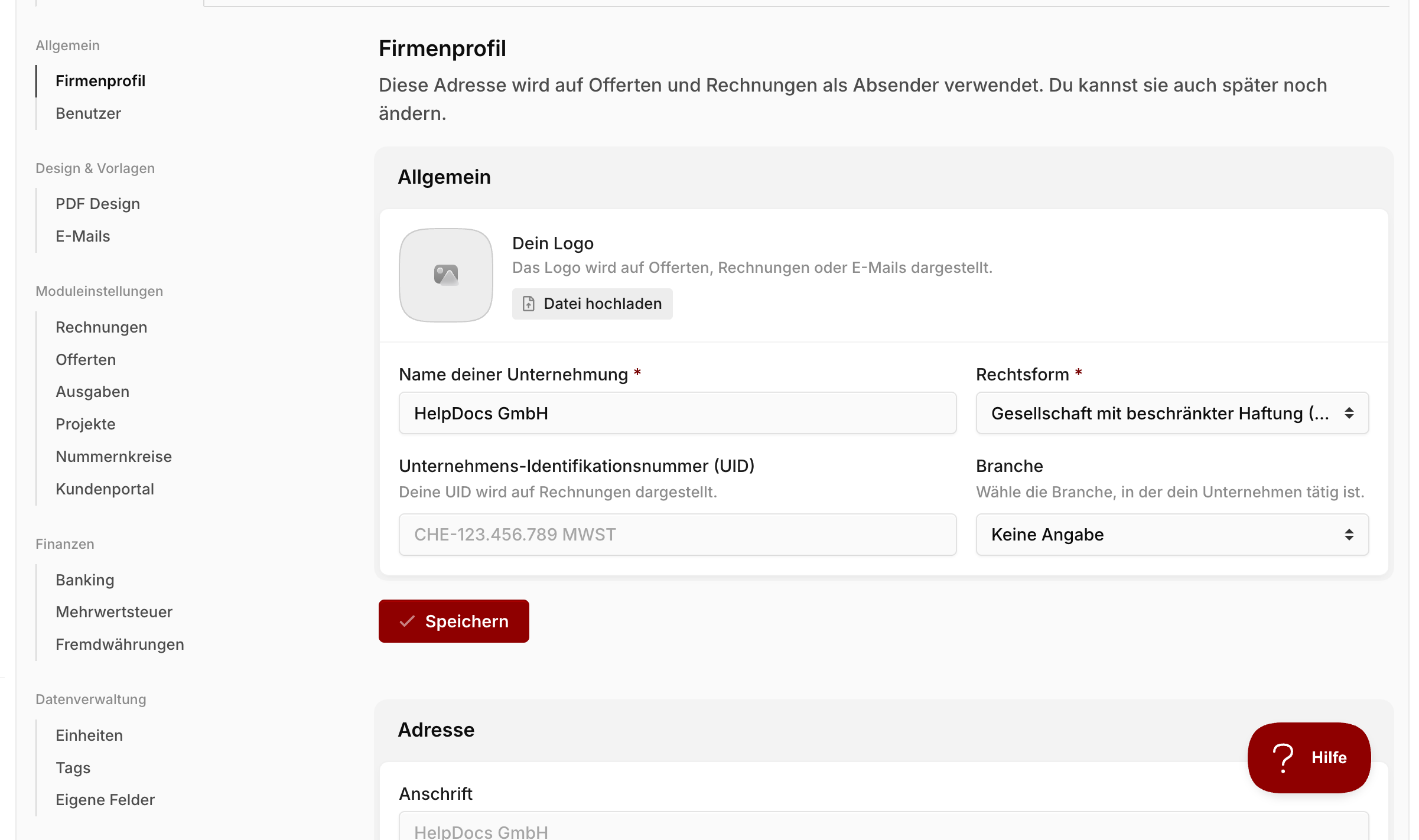Open Eigene Felder settings
This screenshot has height=840, width=1419.
pyautogui.click(x=105, y=800)
